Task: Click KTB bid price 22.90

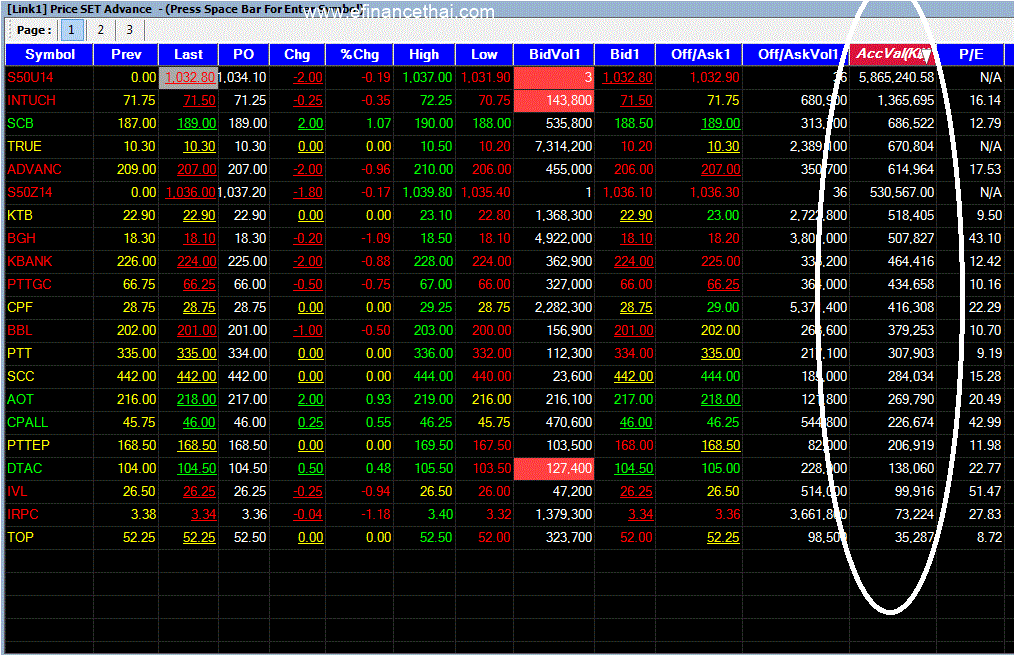Action: 636,215
